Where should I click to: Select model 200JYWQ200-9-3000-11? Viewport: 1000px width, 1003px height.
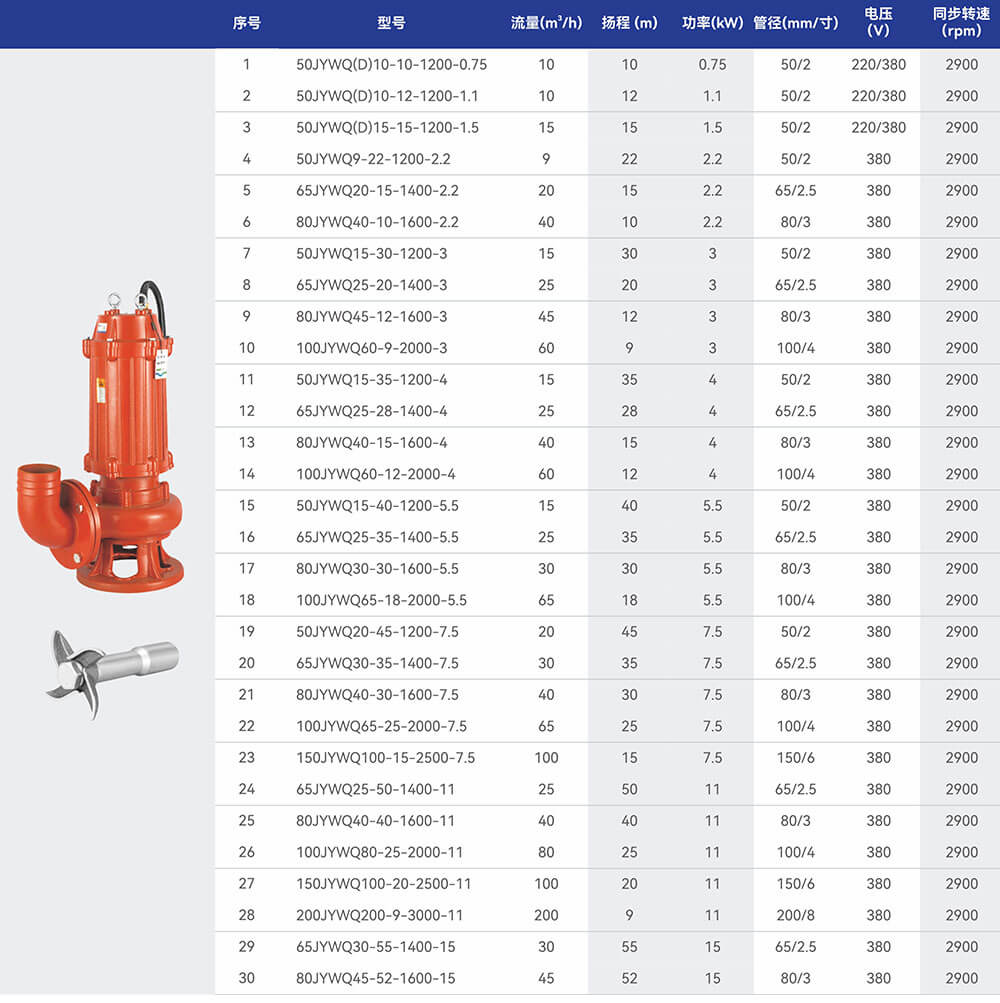(x=379, y=915)
